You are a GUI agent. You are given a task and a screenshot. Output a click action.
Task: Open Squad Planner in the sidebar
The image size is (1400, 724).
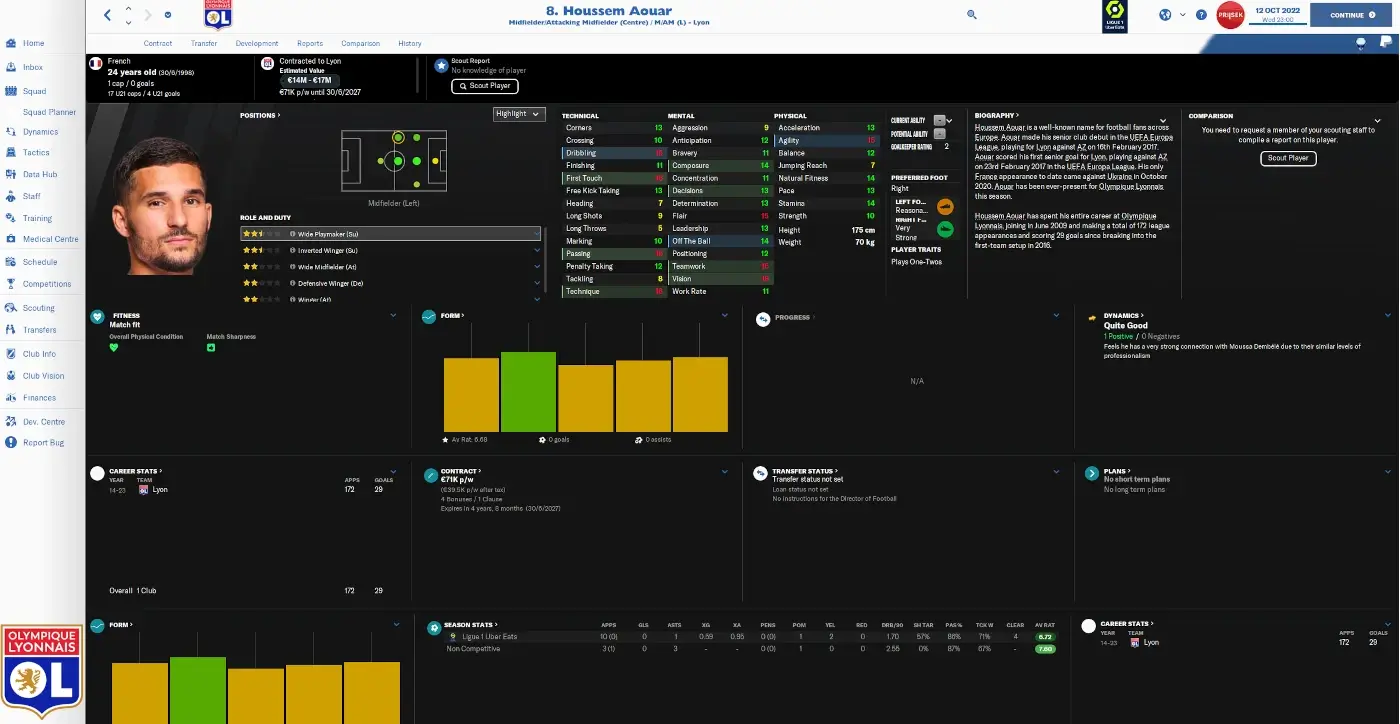coord(49,112)
